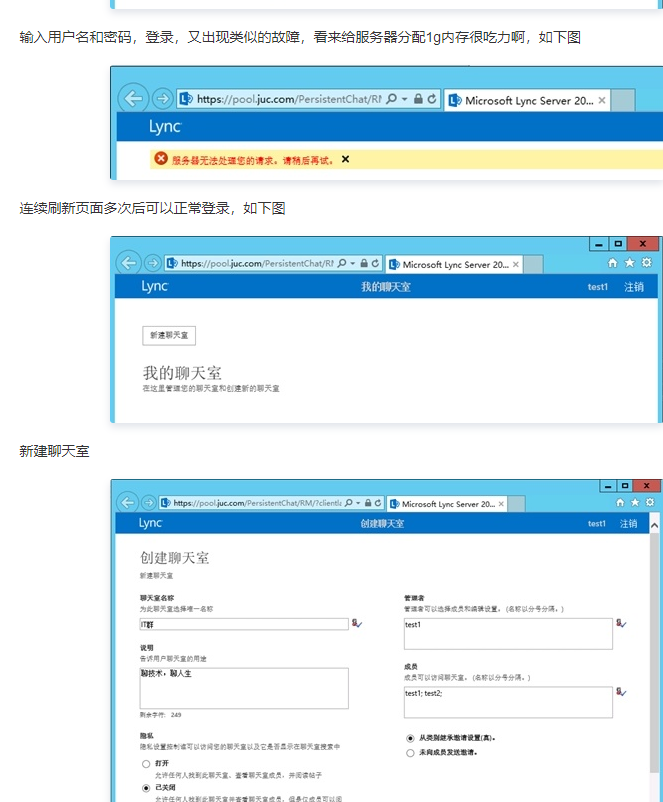Click search icon in error page address bar
This screenshot has height=802, width=663.
click(x=391, y=99)
